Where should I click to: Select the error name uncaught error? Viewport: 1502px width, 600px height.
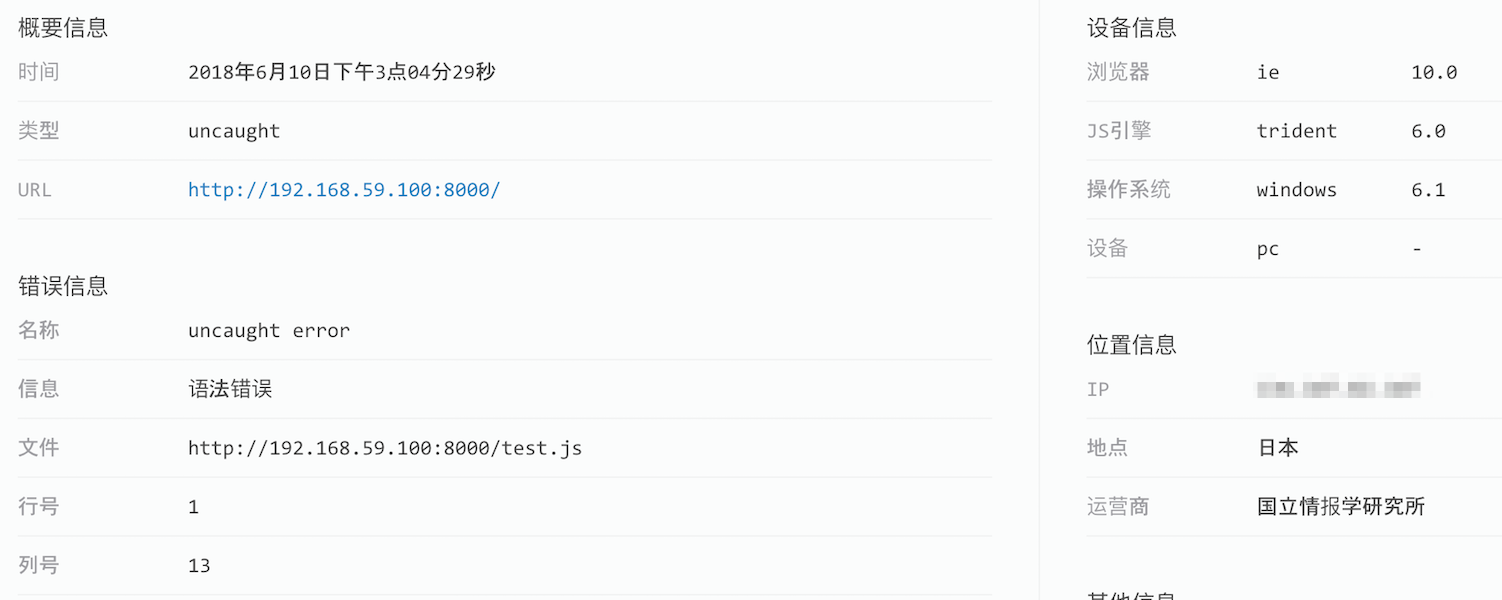tap(268, 330)
